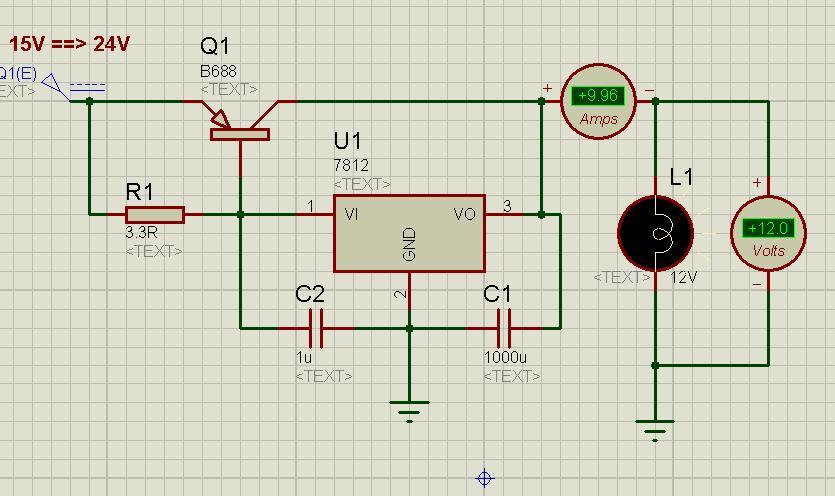
Task: Select the R1 resistor body
Action: click(155, 215)
